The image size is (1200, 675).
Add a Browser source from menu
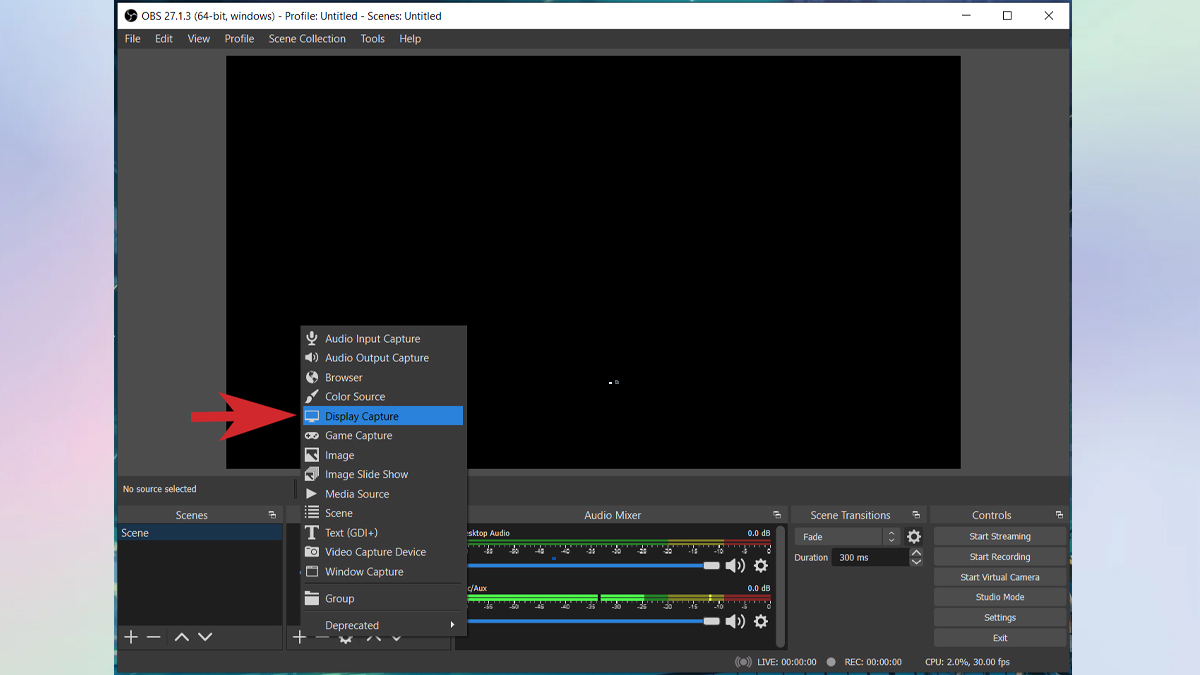(383, 378)
